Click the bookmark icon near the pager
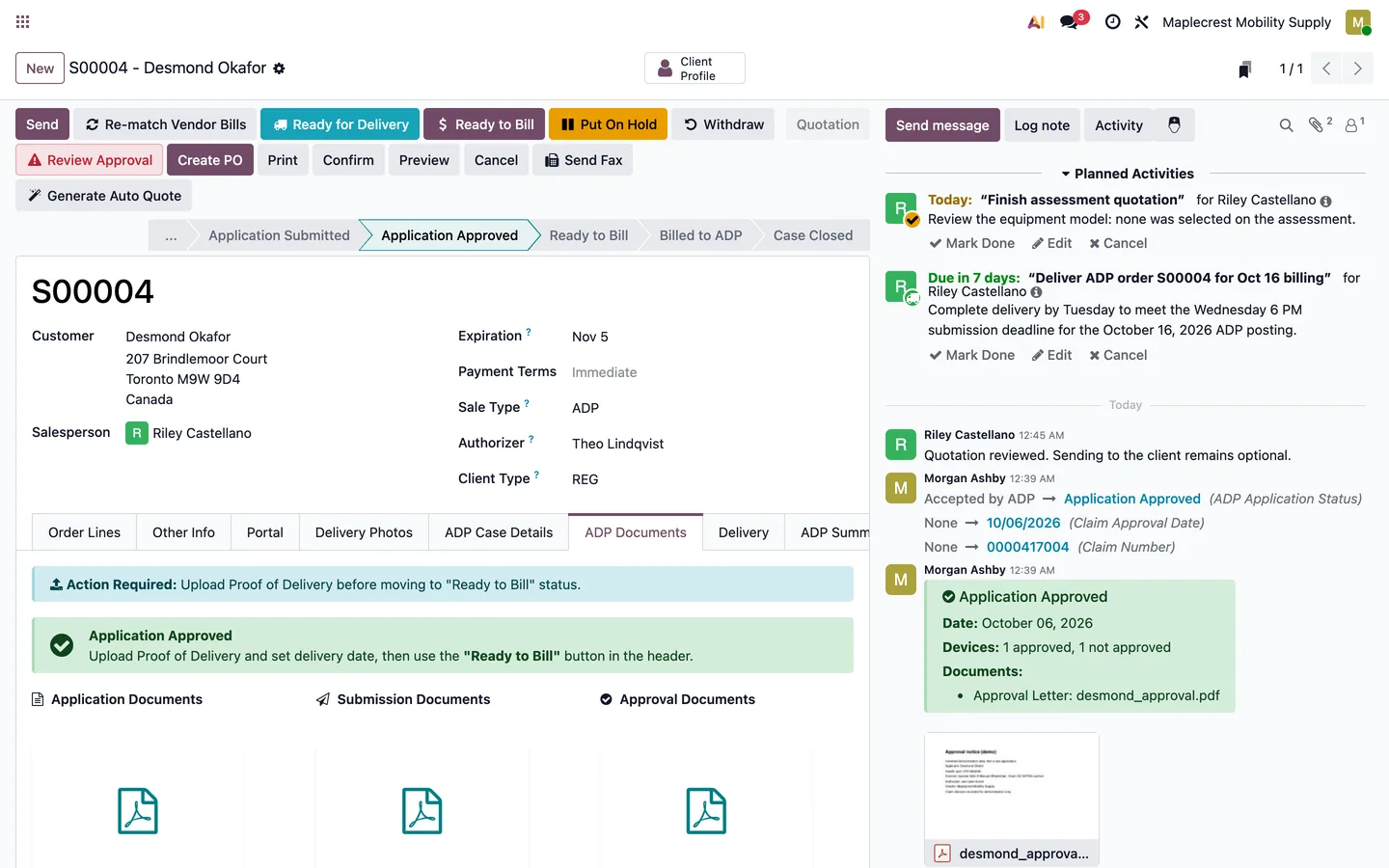Image resolution: width=1389 pixels, height=868 pixels. (x=1245, y=68)
